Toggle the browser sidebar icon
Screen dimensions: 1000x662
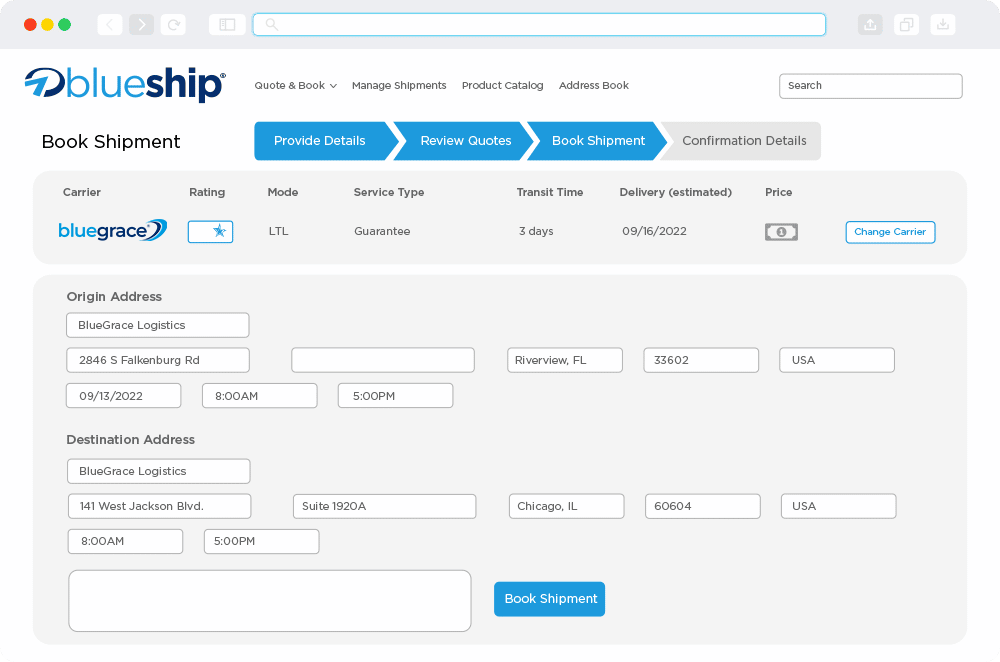(227, 25)
